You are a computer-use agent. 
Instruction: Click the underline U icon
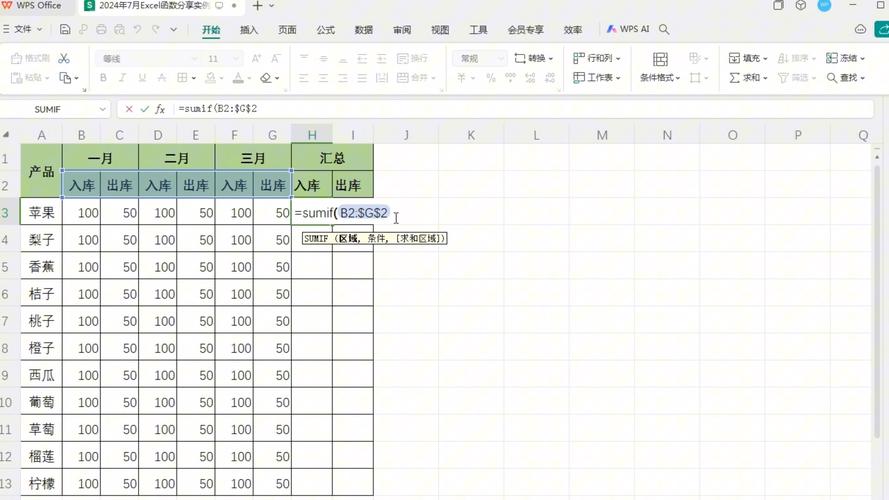pos(142,78)
